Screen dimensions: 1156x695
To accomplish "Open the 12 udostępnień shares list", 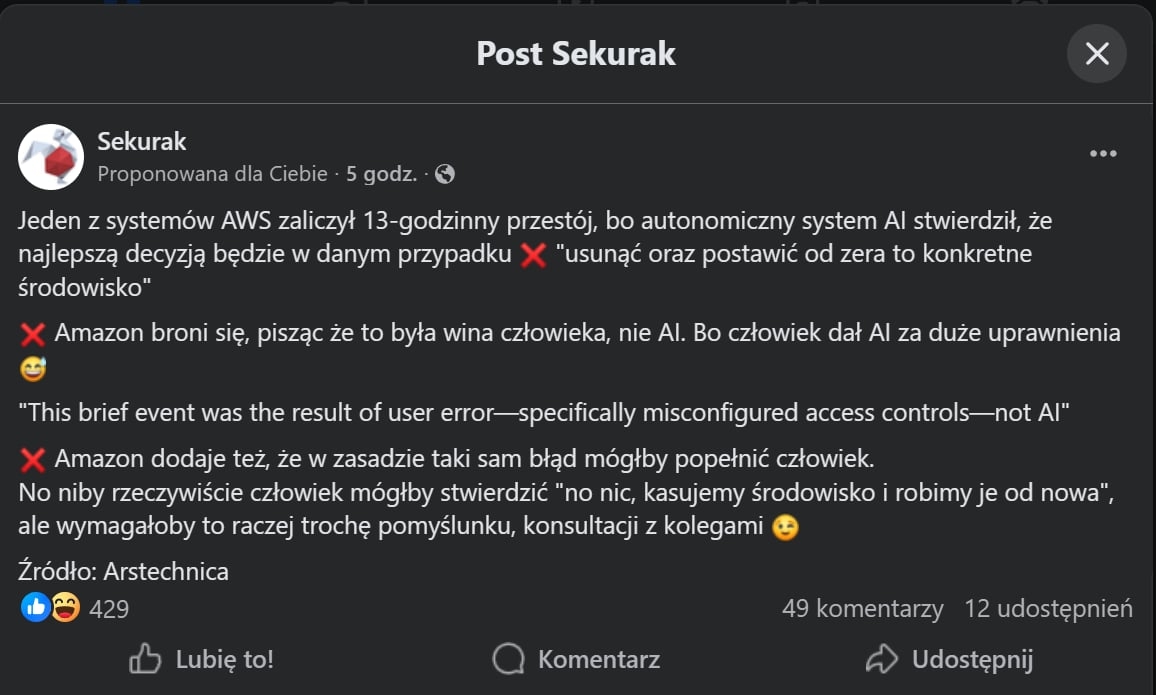I will 1048,608.
